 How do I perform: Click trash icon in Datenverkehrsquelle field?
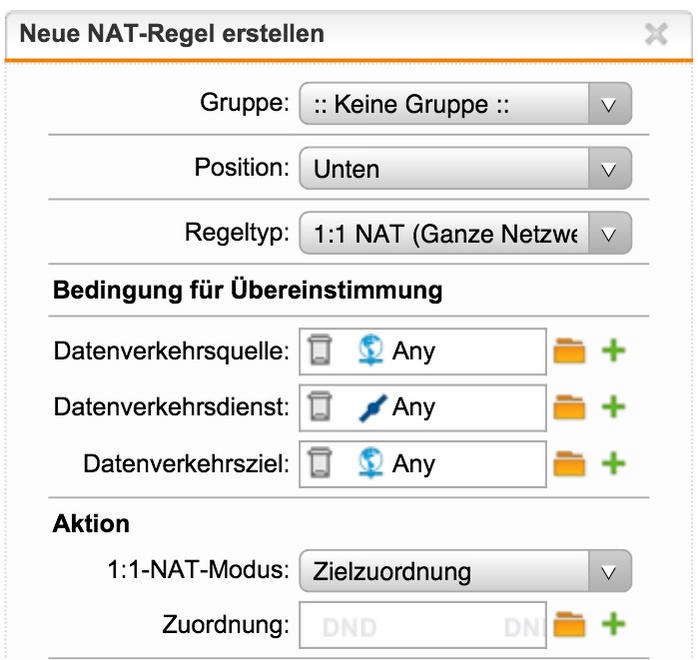click(320, 351)
